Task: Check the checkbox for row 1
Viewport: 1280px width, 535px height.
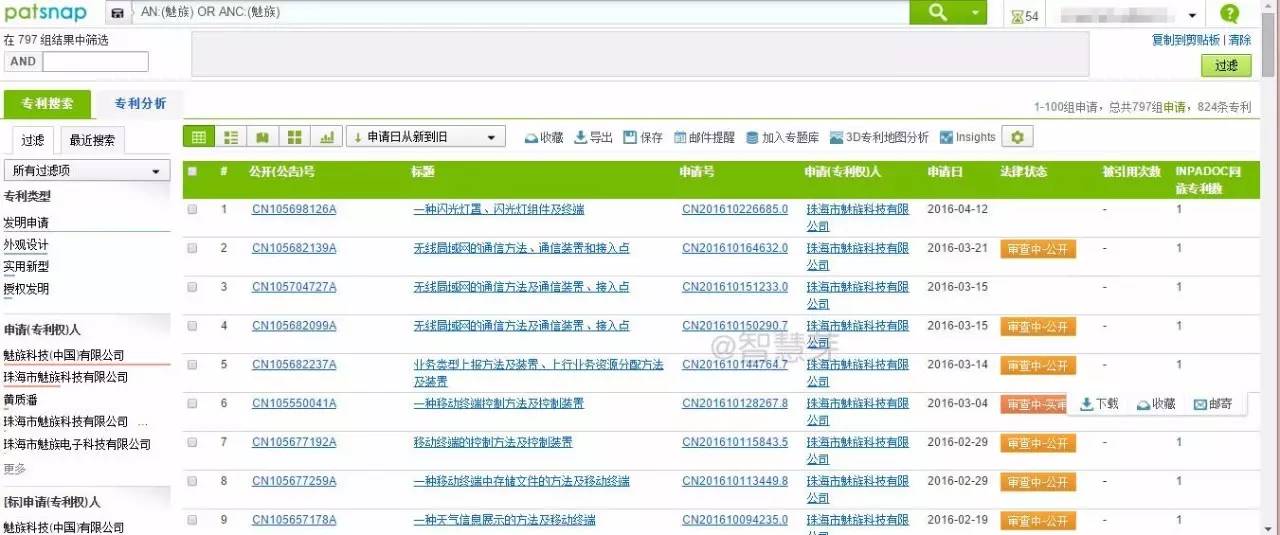Action: [192, 210]
